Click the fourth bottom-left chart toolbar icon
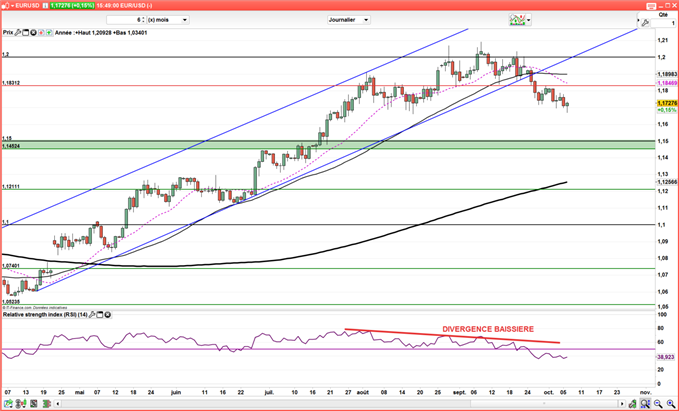The image size is (679, 411). (47, 404)
